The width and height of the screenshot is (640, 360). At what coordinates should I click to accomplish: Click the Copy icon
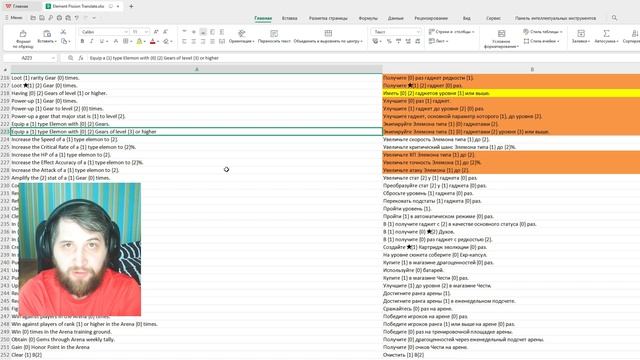point(64,41)
